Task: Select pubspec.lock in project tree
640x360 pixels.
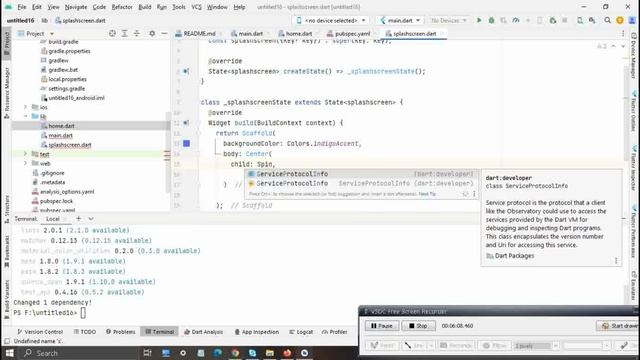Action: 56,201
